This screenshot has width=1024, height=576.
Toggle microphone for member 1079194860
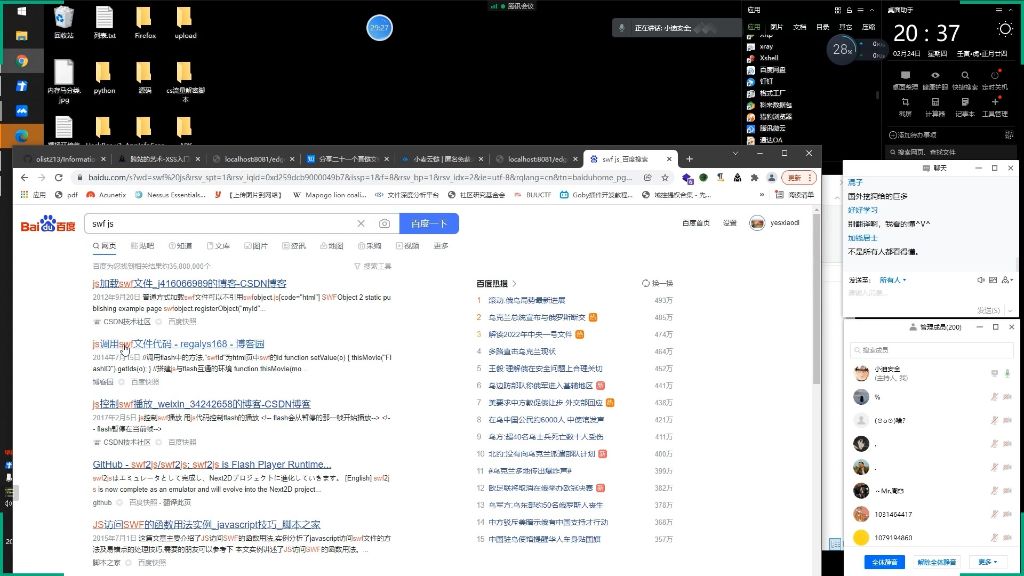994,538
